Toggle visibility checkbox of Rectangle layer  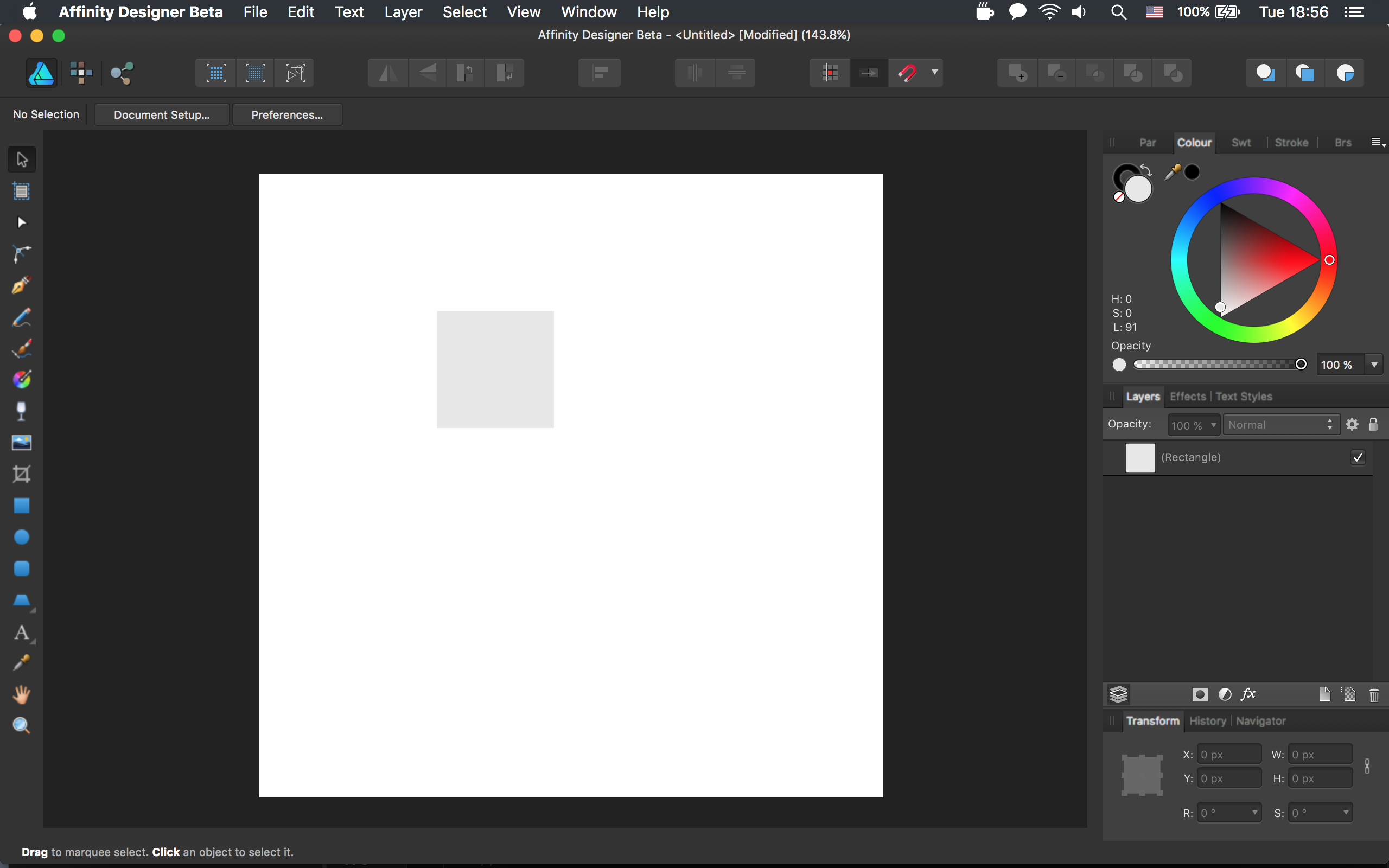(1358, 457)
